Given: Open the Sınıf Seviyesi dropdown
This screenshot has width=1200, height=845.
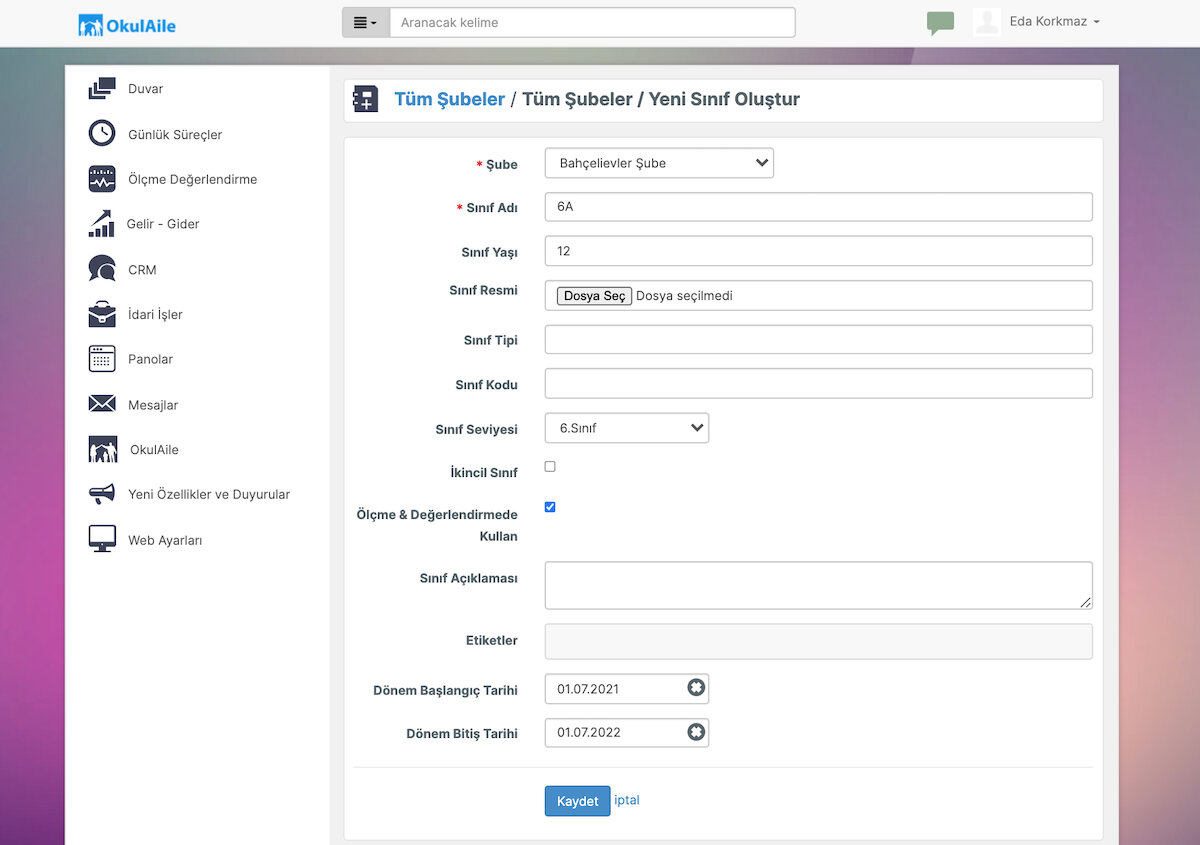Looking at the screenshot, I should (x=627, y=428).
